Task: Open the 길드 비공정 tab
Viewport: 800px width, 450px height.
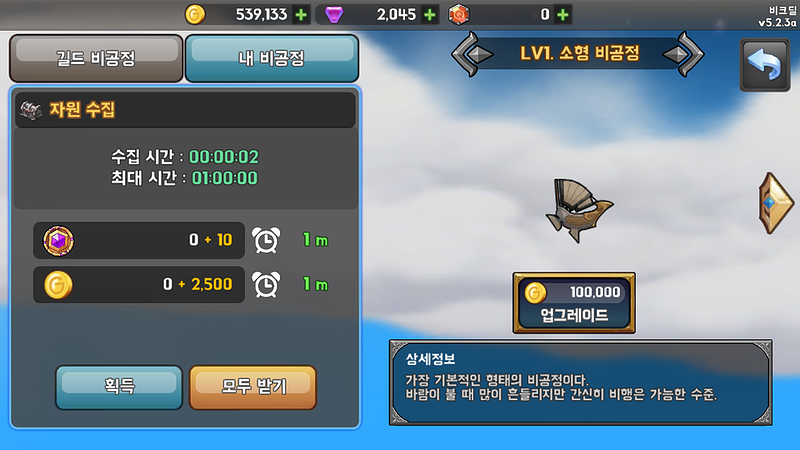Action: [96, 58]
